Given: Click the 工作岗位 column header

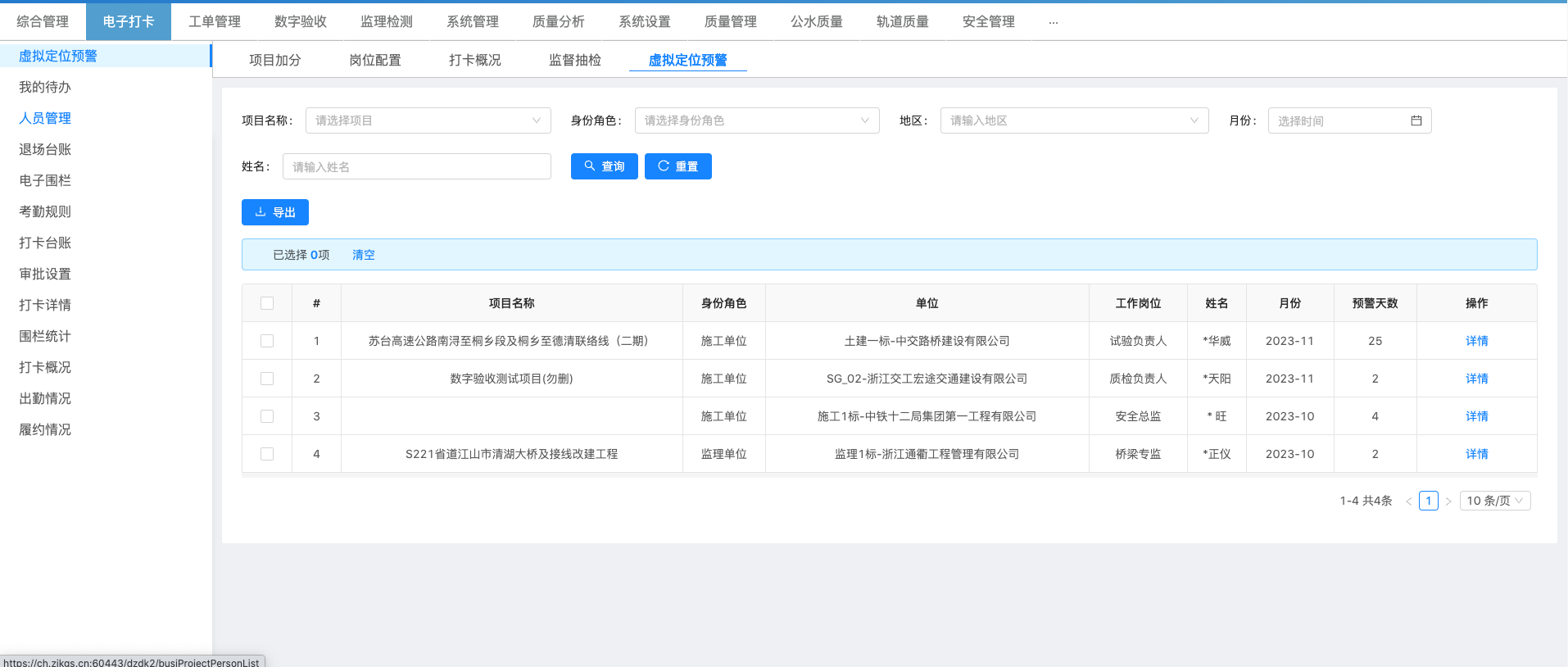Looking at the screenshot, I should (1138, 303).
